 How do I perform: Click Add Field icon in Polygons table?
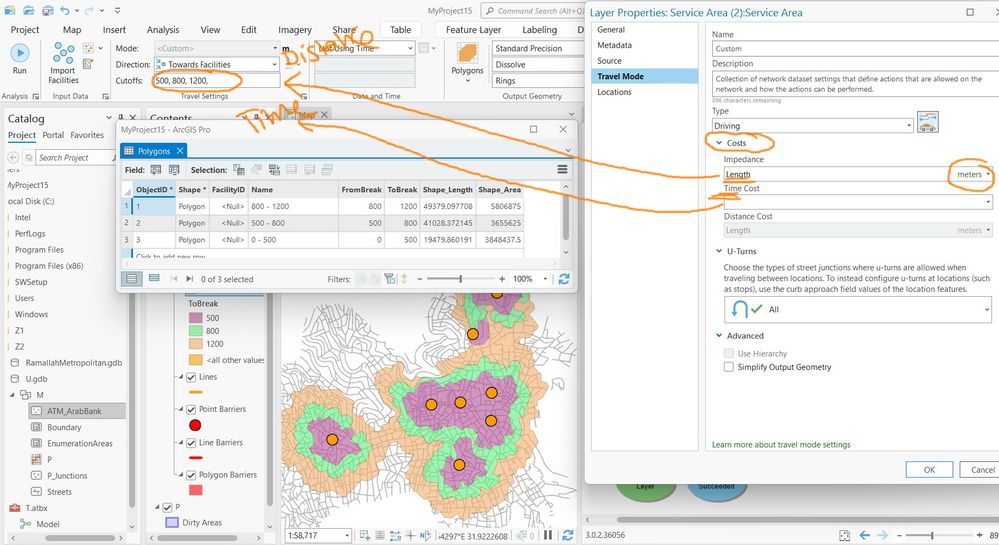point(155,170)
